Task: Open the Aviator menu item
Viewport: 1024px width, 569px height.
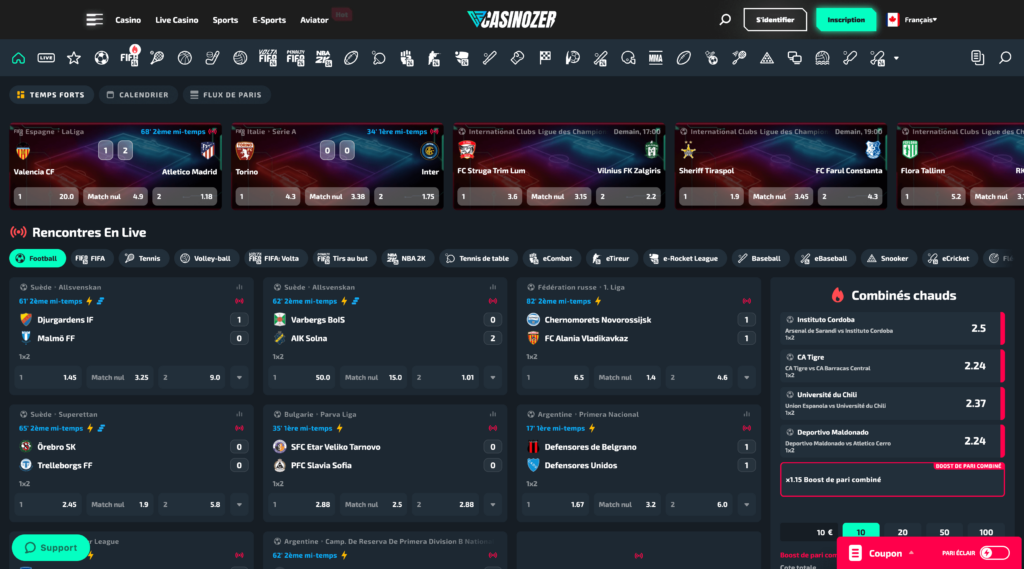Action: [314, 20]
